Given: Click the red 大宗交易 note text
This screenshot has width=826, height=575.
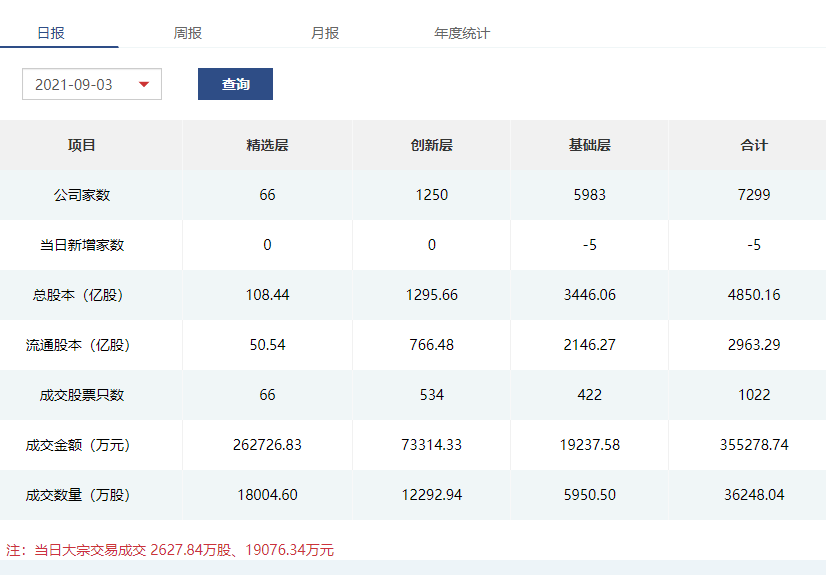Looking at the screenshot, I should 170,550.
